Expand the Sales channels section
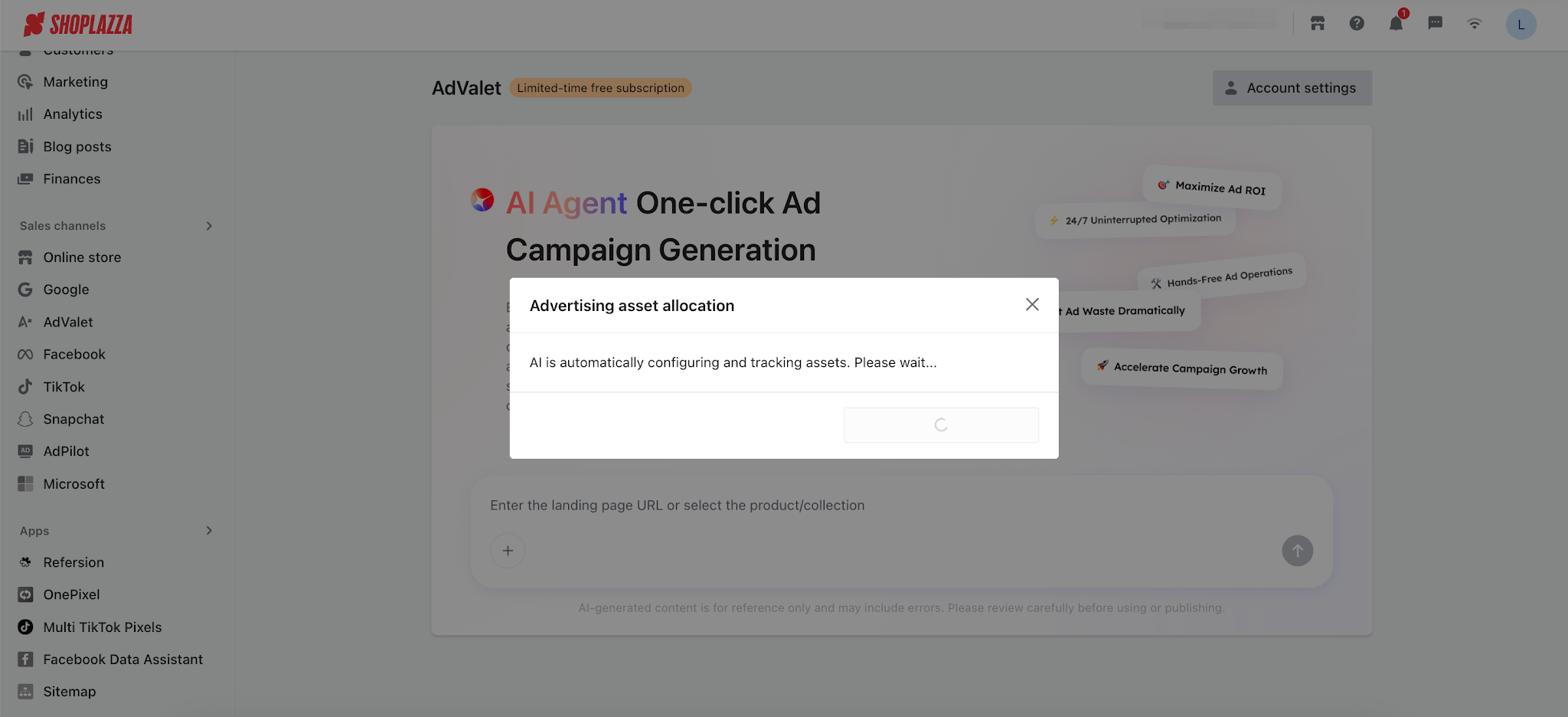 tap(209, 226)
